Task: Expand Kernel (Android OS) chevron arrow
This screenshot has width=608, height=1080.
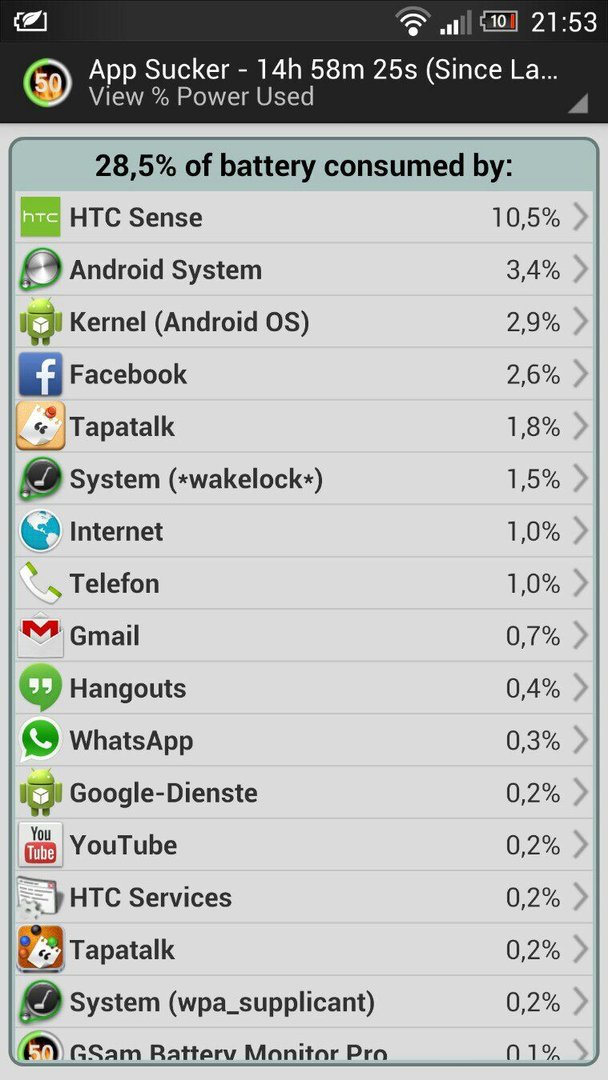Action: pos(580,322)
